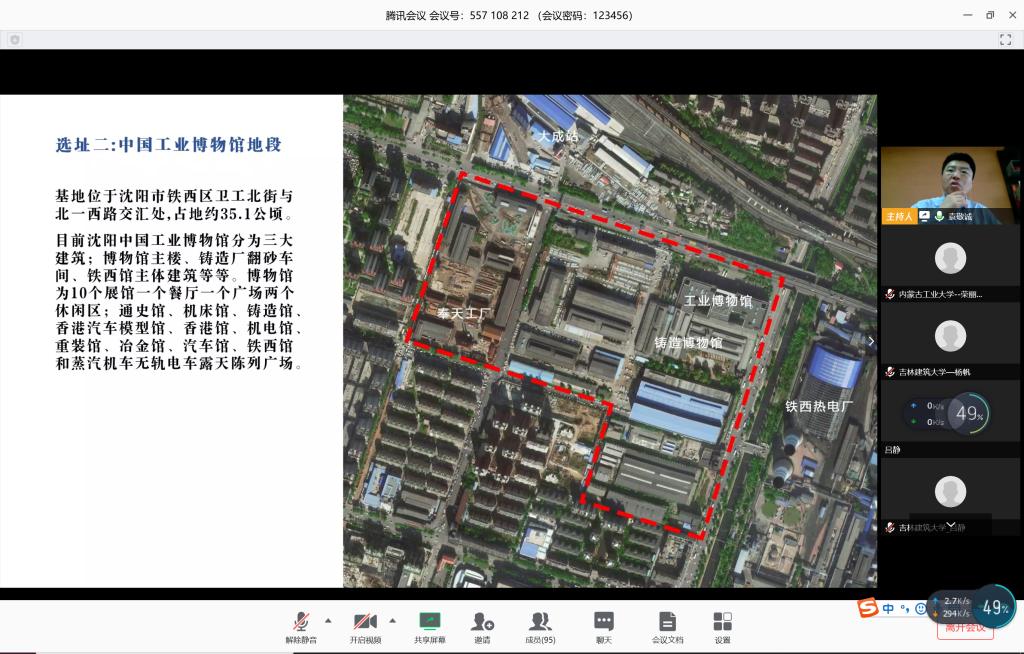
Task: Enter fullscreen mode via top-right icon
Action: pyautogui.click(x=1005, y=40)
